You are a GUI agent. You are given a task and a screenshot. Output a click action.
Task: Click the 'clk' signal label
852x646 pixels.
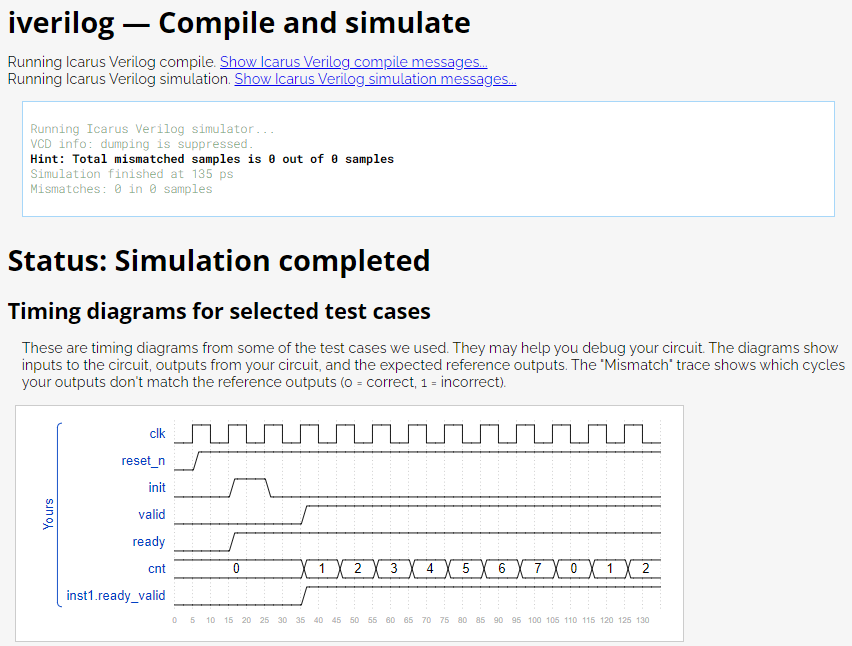[157, 434]
